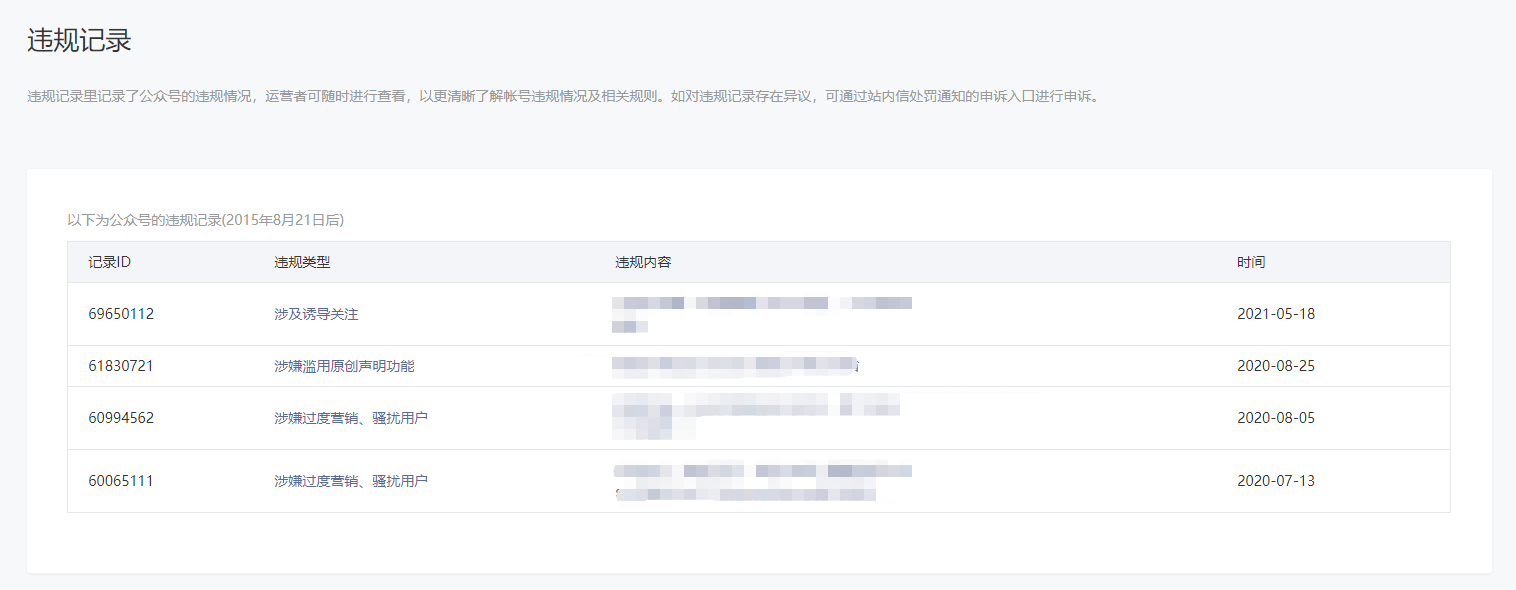
Task: Open blurred violation content of record 69650112
Action: [762, 314]
